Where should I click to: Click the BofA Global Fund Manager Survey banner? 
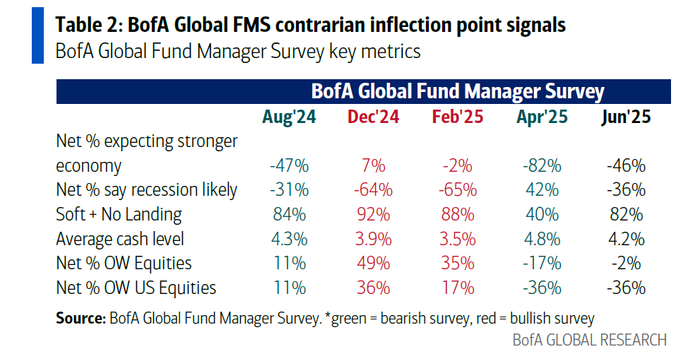click(x=363, y=92)
